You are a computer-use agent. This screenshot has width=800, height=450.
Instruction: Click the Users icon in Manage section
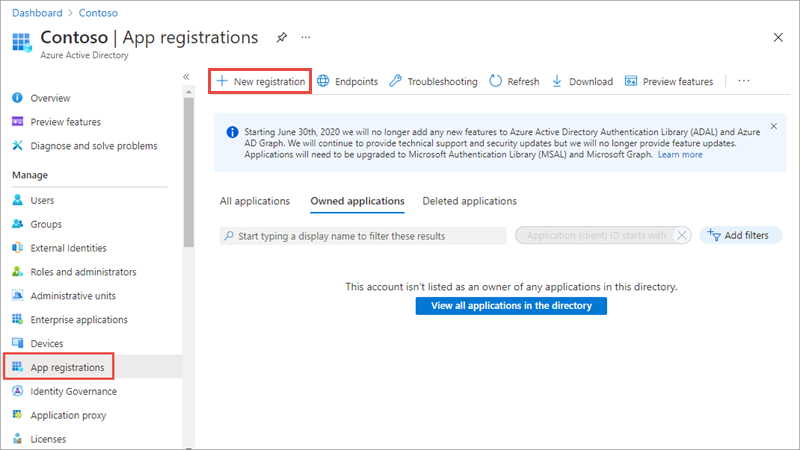pyautogui.click(x=17, y=200)
